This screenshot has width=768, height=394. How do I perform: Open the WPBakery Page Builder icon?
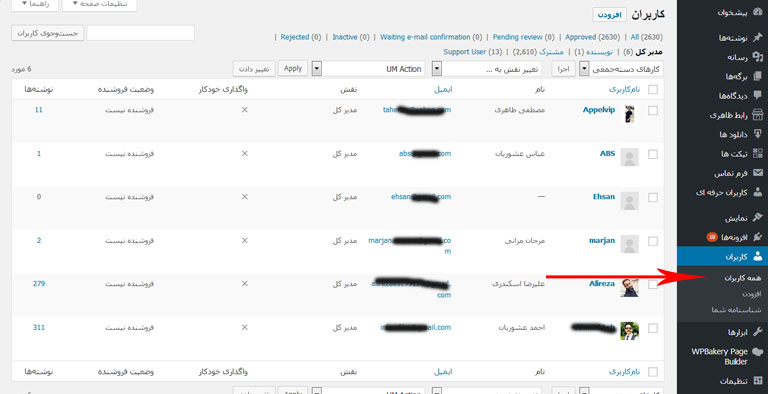[757, 351]
